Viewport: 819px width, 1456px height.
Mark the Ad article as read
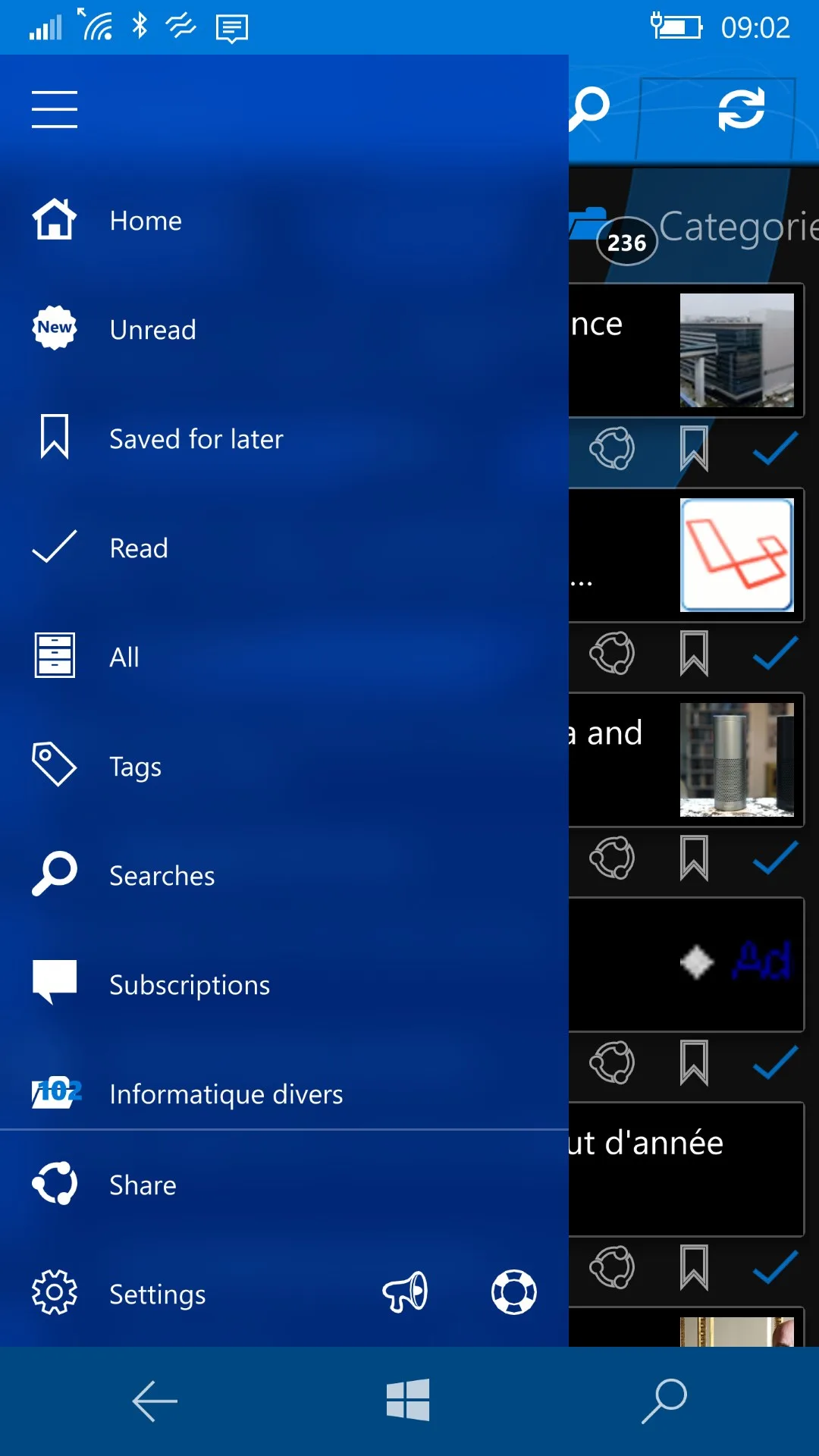pos(775,1062)
